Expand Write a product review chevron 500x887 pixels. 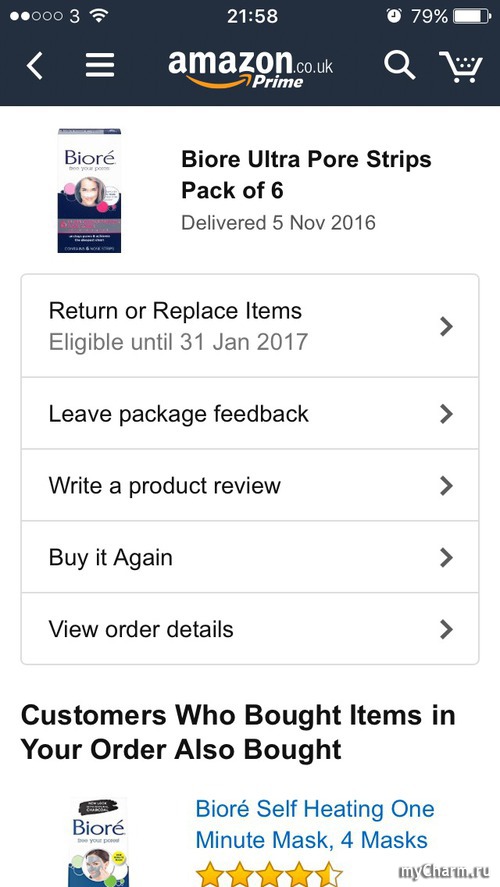point(446,485)
